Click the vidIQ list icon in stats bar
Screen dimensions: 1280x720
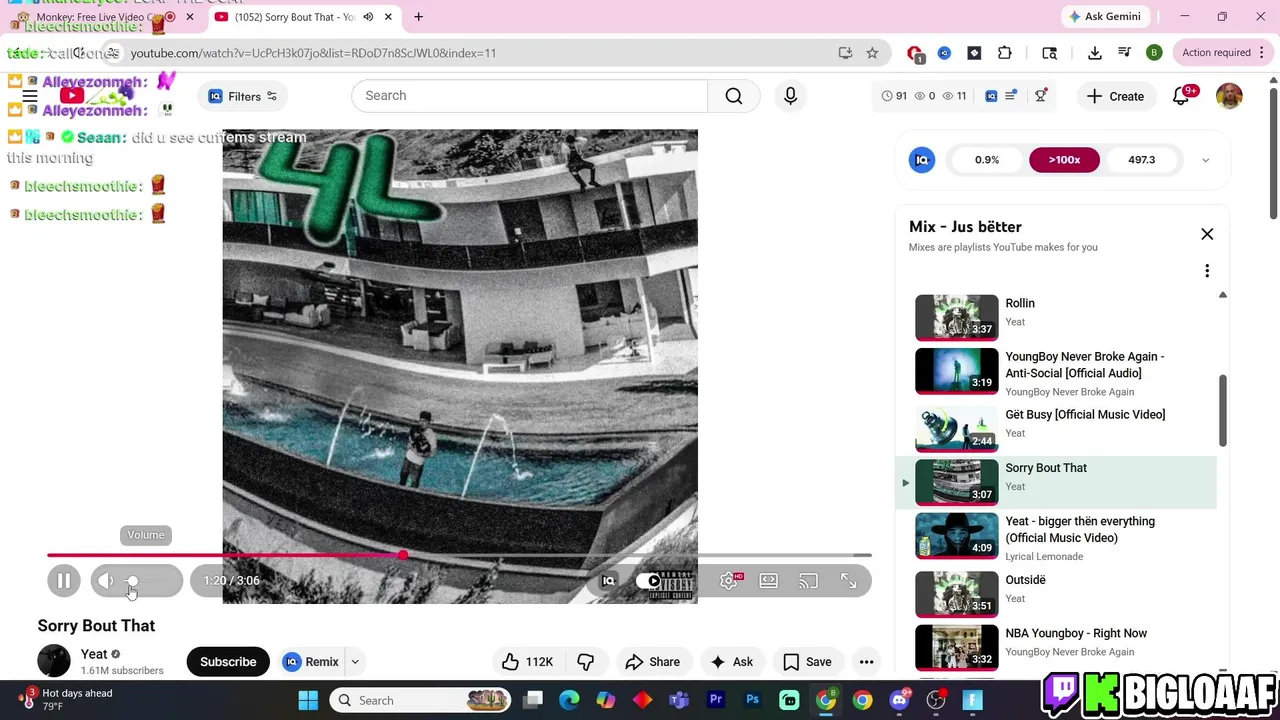point(1011,96)
